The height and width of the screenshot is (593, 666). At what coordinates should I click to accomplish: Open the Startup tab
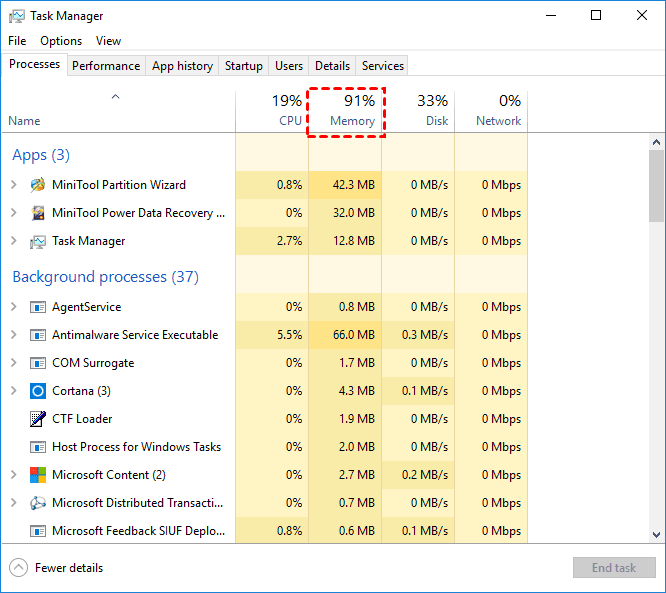[244, 66]
